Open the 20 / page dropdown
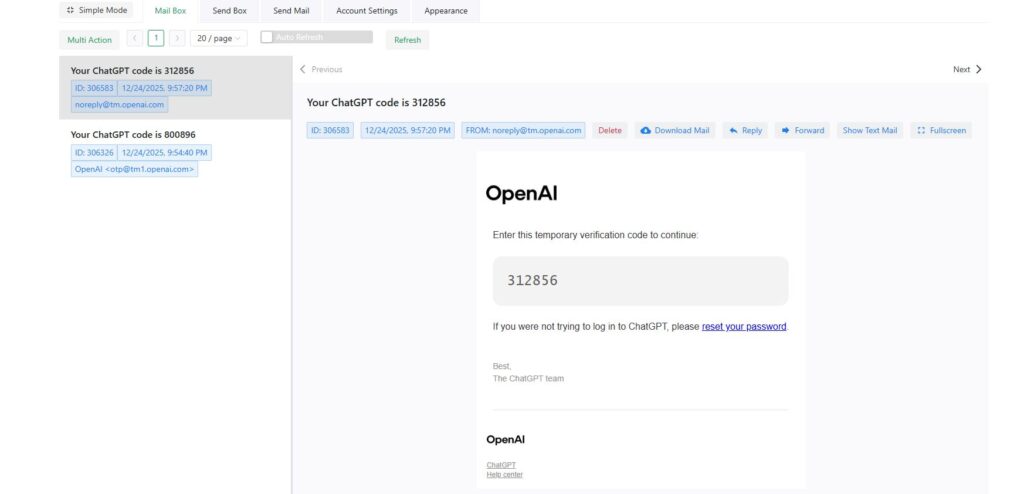This screenshot has height=494, width=1024. (x=219, y=39)
